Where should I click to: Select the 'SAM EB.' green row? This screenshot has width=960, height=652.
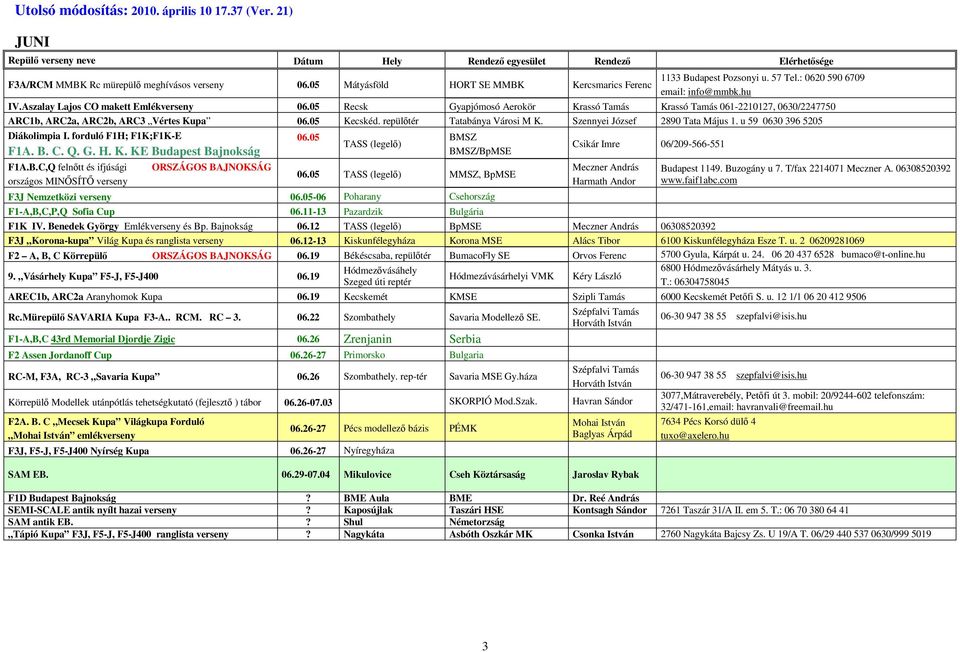(x=479, y=474)
